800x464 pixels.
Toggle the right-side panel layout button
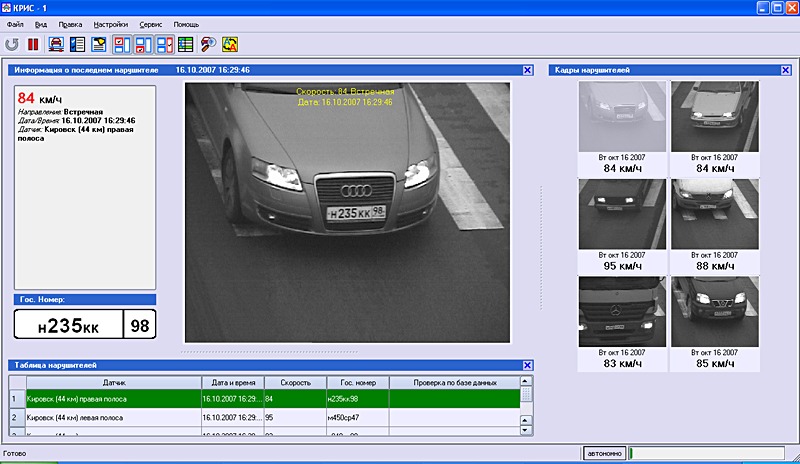[164, 44]
